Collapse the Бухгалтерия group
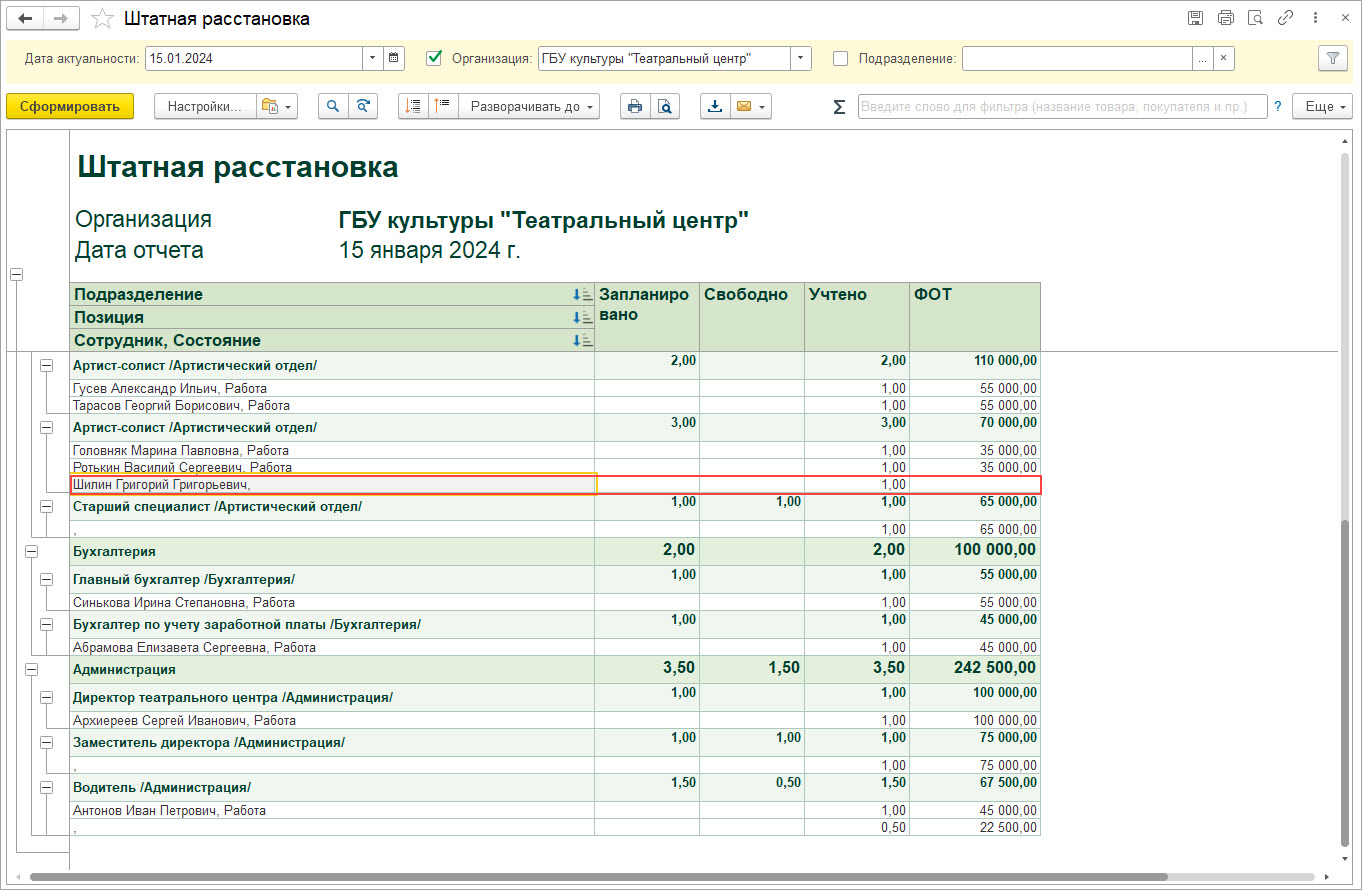Image resolution: width=1362 pixels, height=890 pixels. tap(31, 551)
